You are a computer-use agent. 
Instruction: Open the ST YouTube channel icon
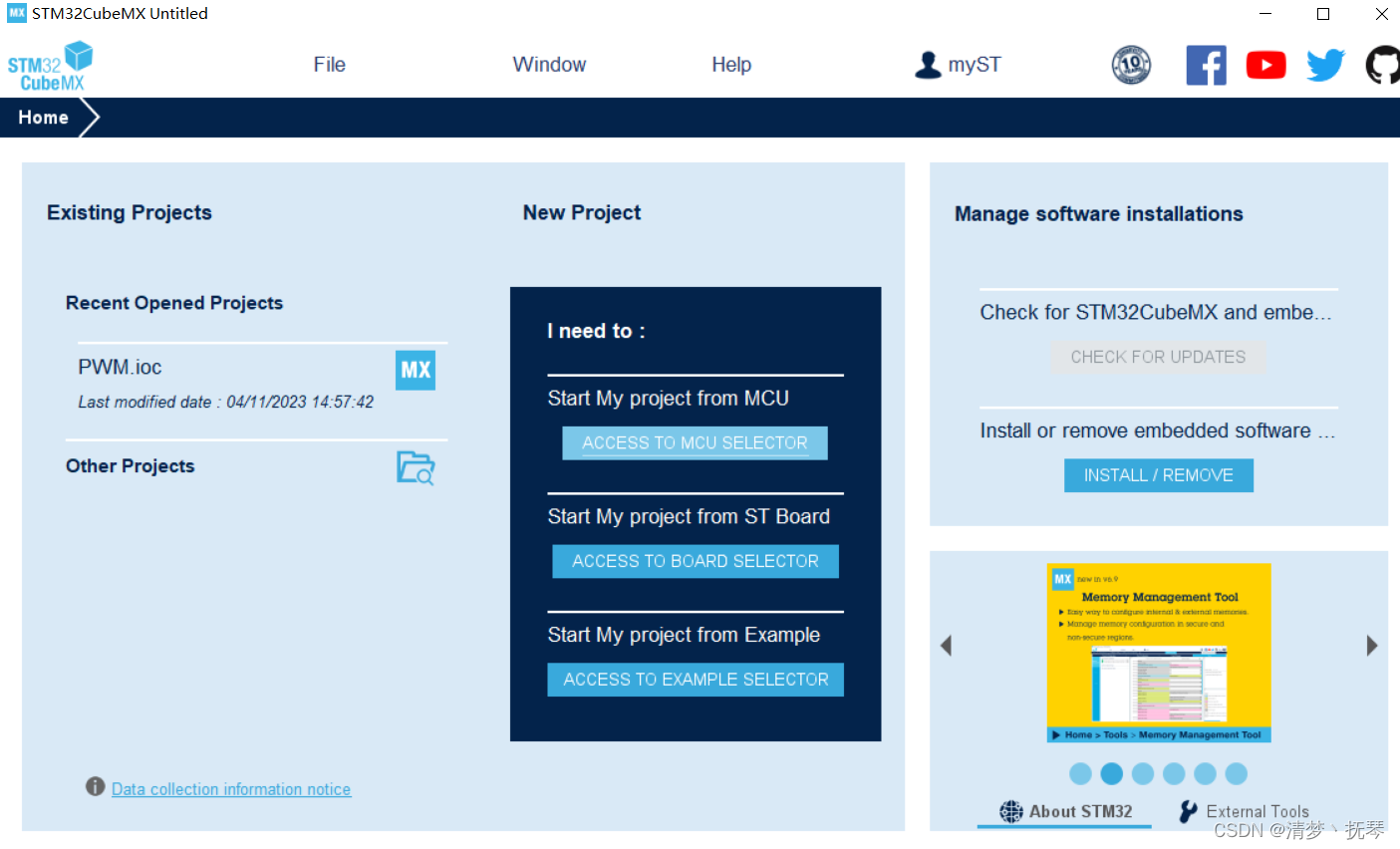1265,66
